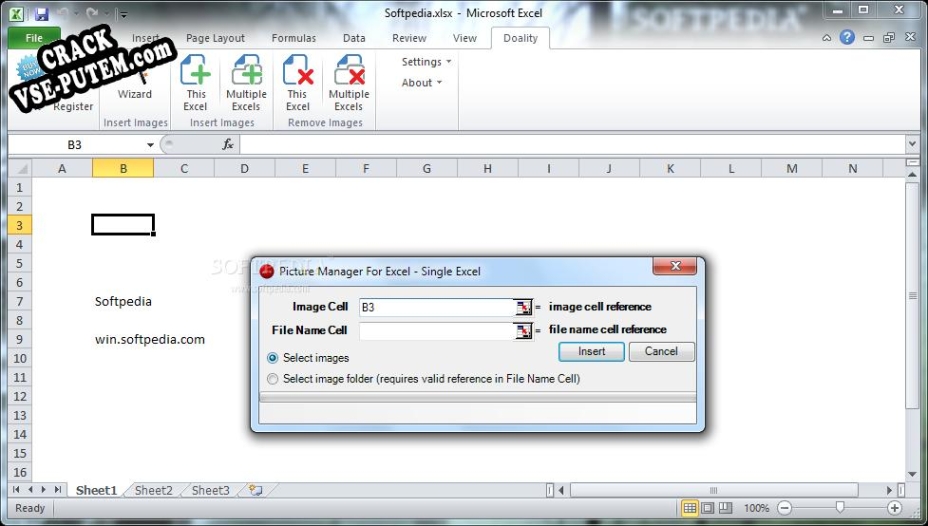Image resolution: width=928 pixels, height=526 pixels.
Task: Expand the formula bar
Action: click(911, 144)
